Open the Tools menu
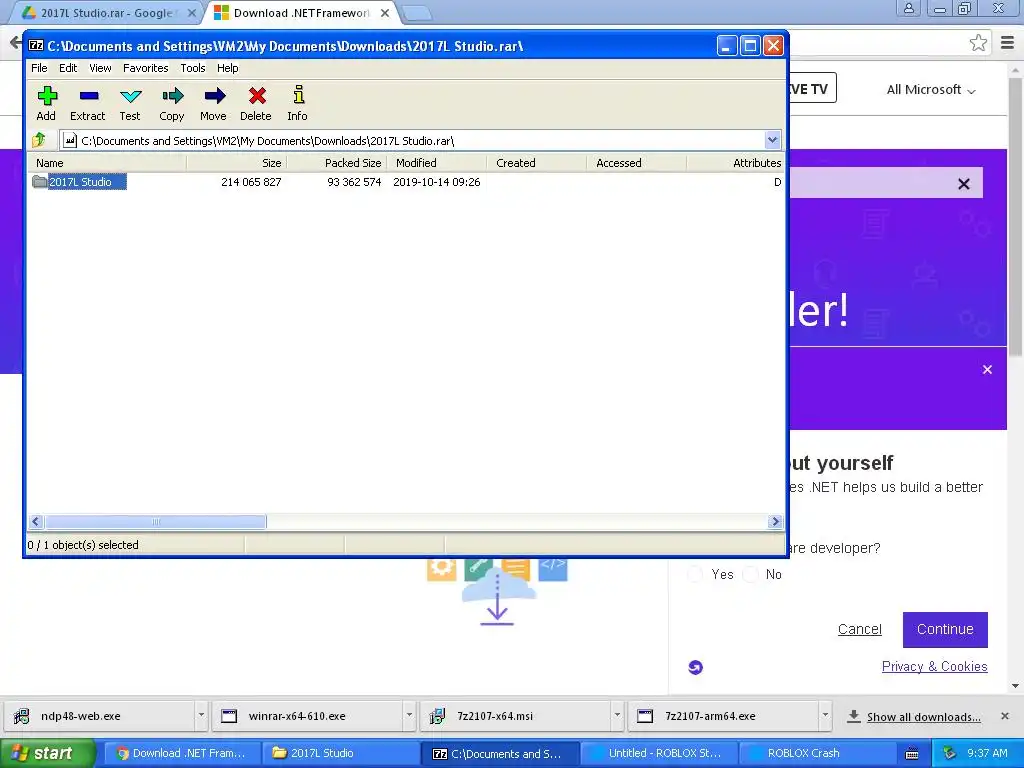The width and height of the screenshot is (1024, 768). pos(193,68)
